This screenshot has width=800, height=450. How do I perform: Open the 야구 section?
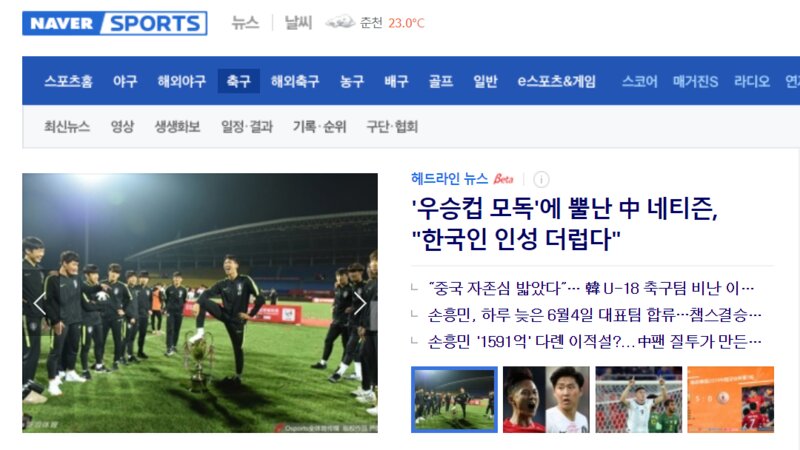[125, 81]
